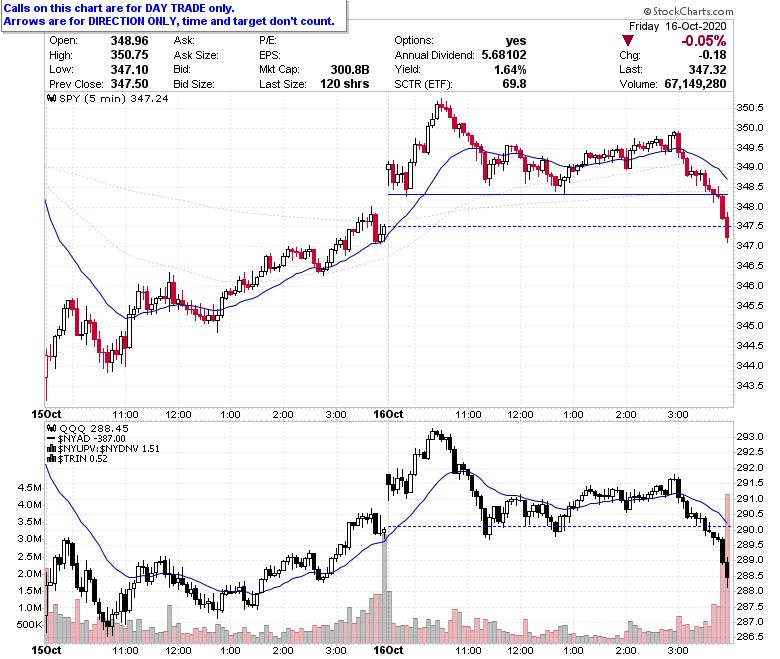The height and width of the screenshot is (659, 780).
Task: Click the Annual Dividend value 5.68102
Action: point(504,55)
